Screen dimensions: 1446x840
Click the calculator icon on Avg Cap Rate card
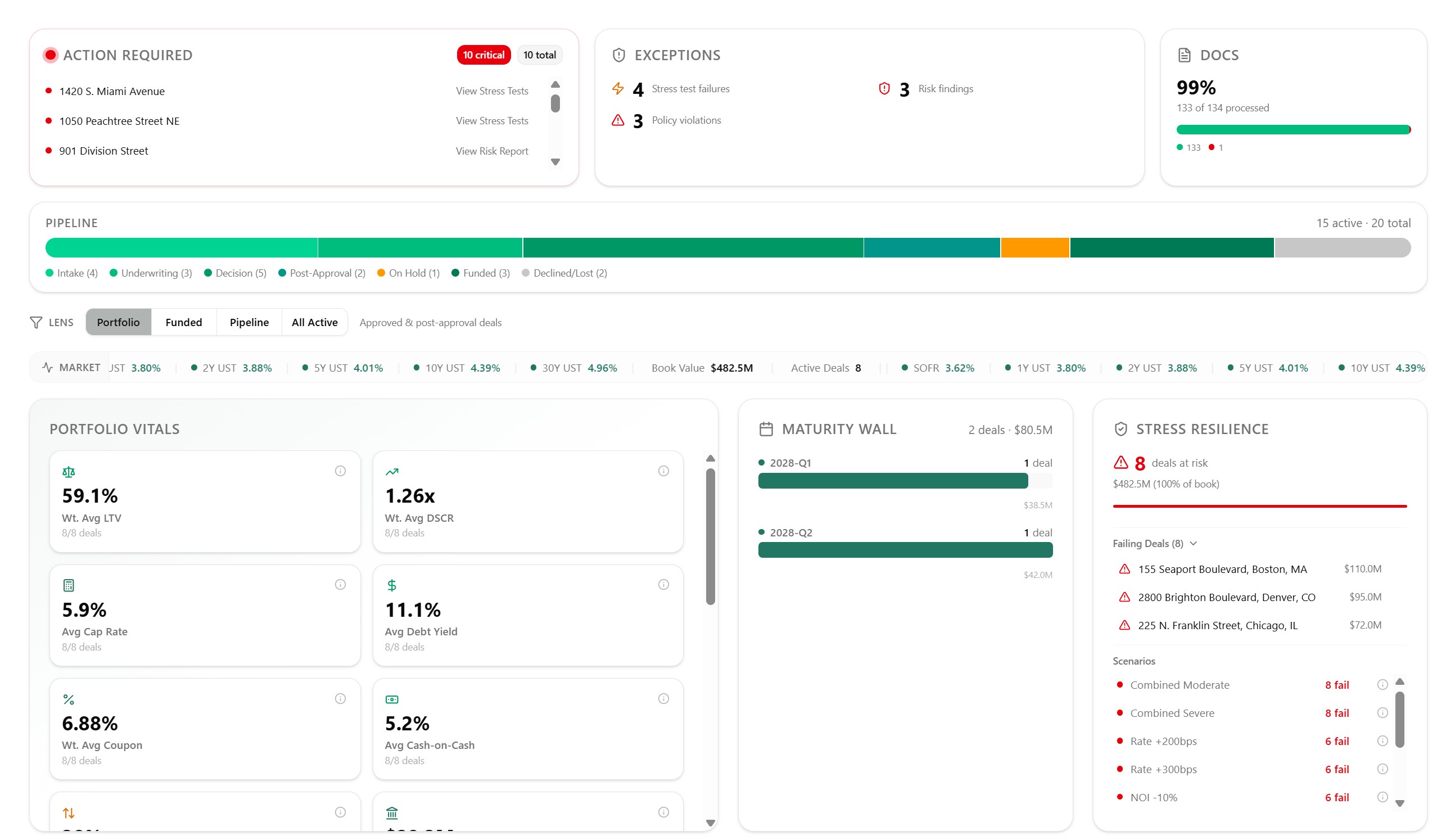click(69, 585)
